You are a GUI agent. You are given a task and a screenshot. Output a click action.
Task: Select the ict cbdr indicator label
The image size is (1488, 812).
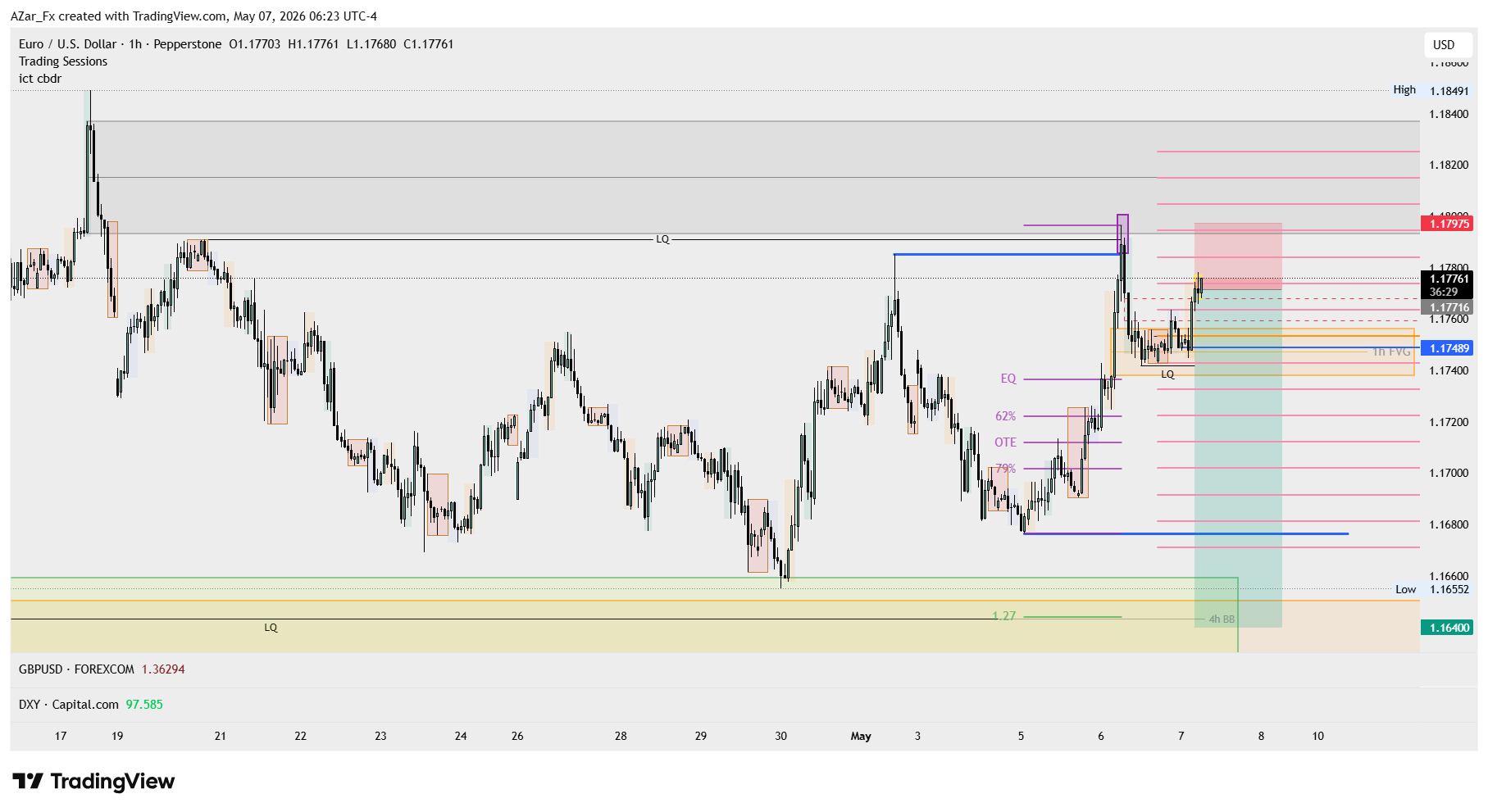click(x=40, y=79)
